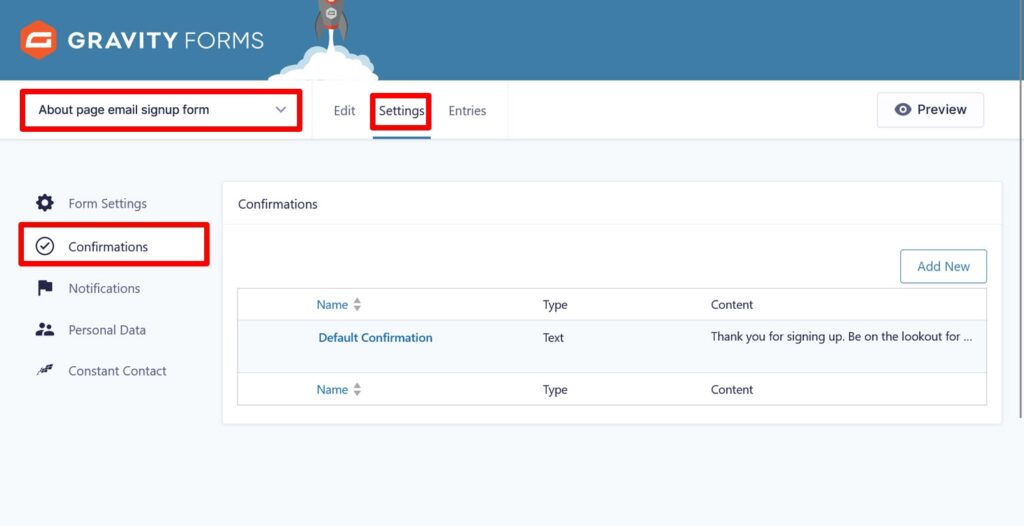1024x526 pixels.
Task: Sort by Name using the top header arrows
Action: point(357,305)
